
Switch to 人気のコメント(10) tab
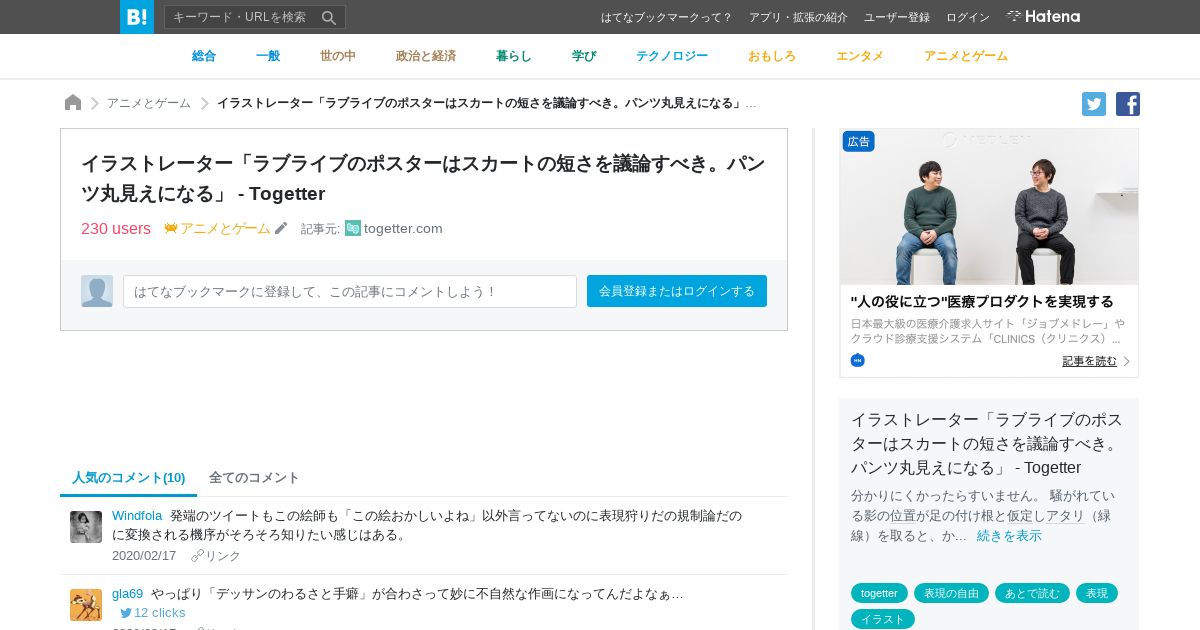click(x=129, y=477)
